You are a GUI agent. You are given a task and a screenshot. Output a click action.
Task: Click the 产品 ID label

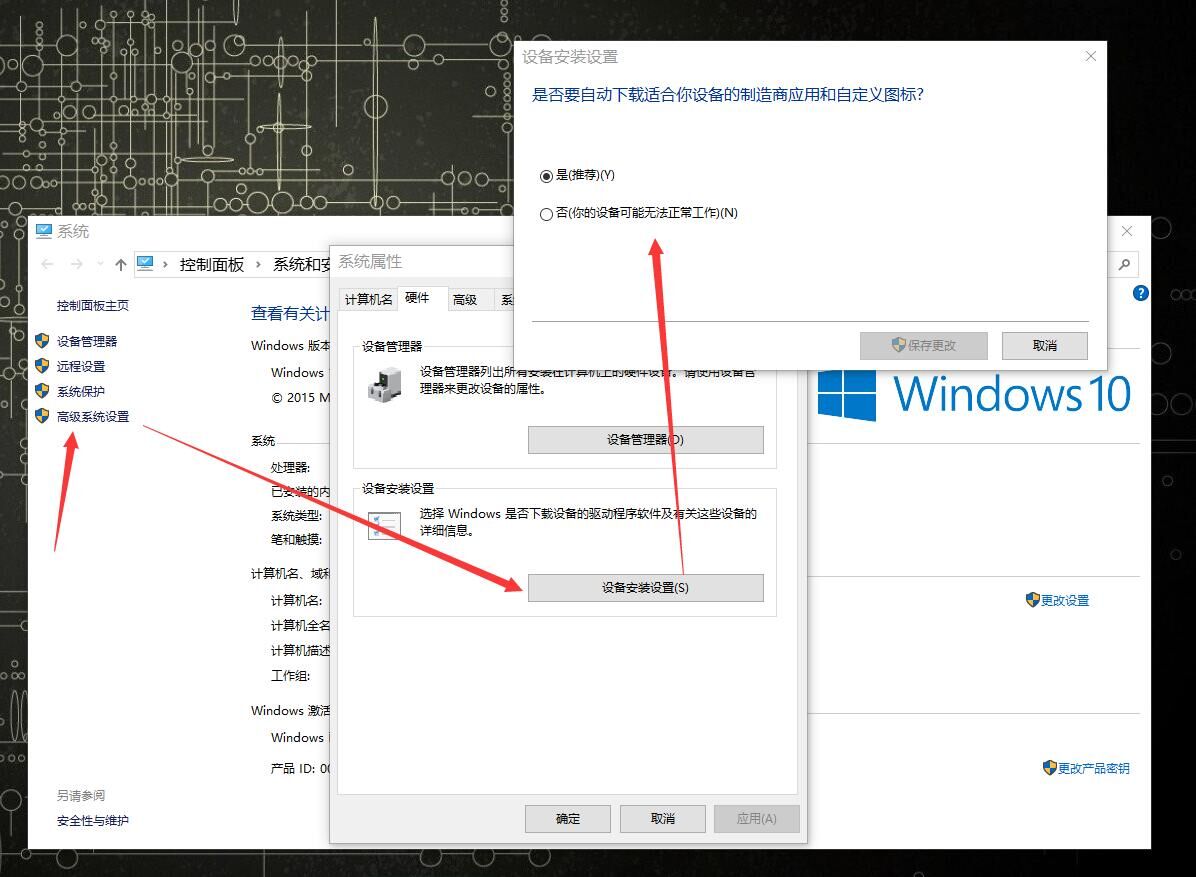294,769
